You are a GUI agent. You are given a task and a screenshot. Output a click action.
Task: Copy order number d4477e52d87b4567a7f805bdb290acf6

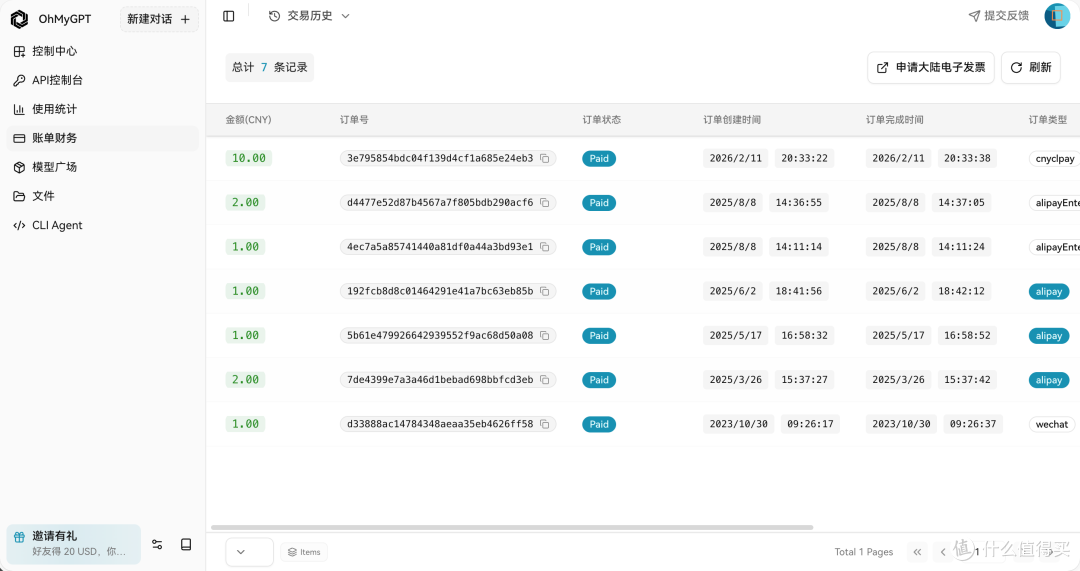coord(544,203)
